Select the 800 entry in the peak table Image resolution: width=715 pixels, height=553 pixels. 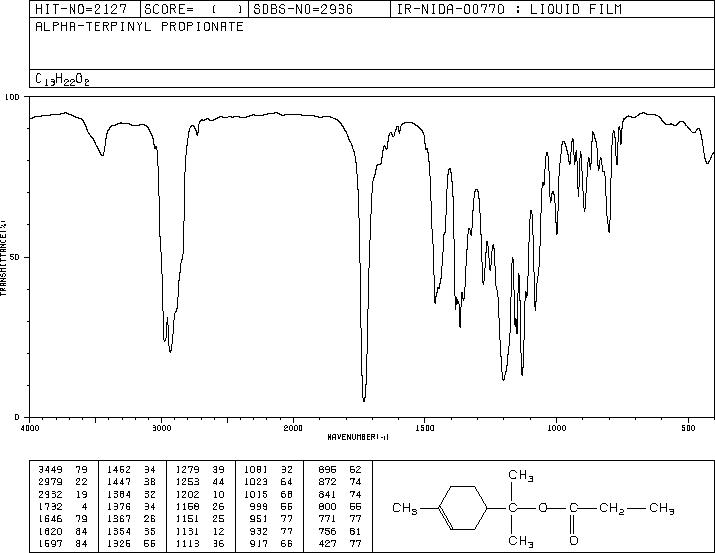point(327,506)
